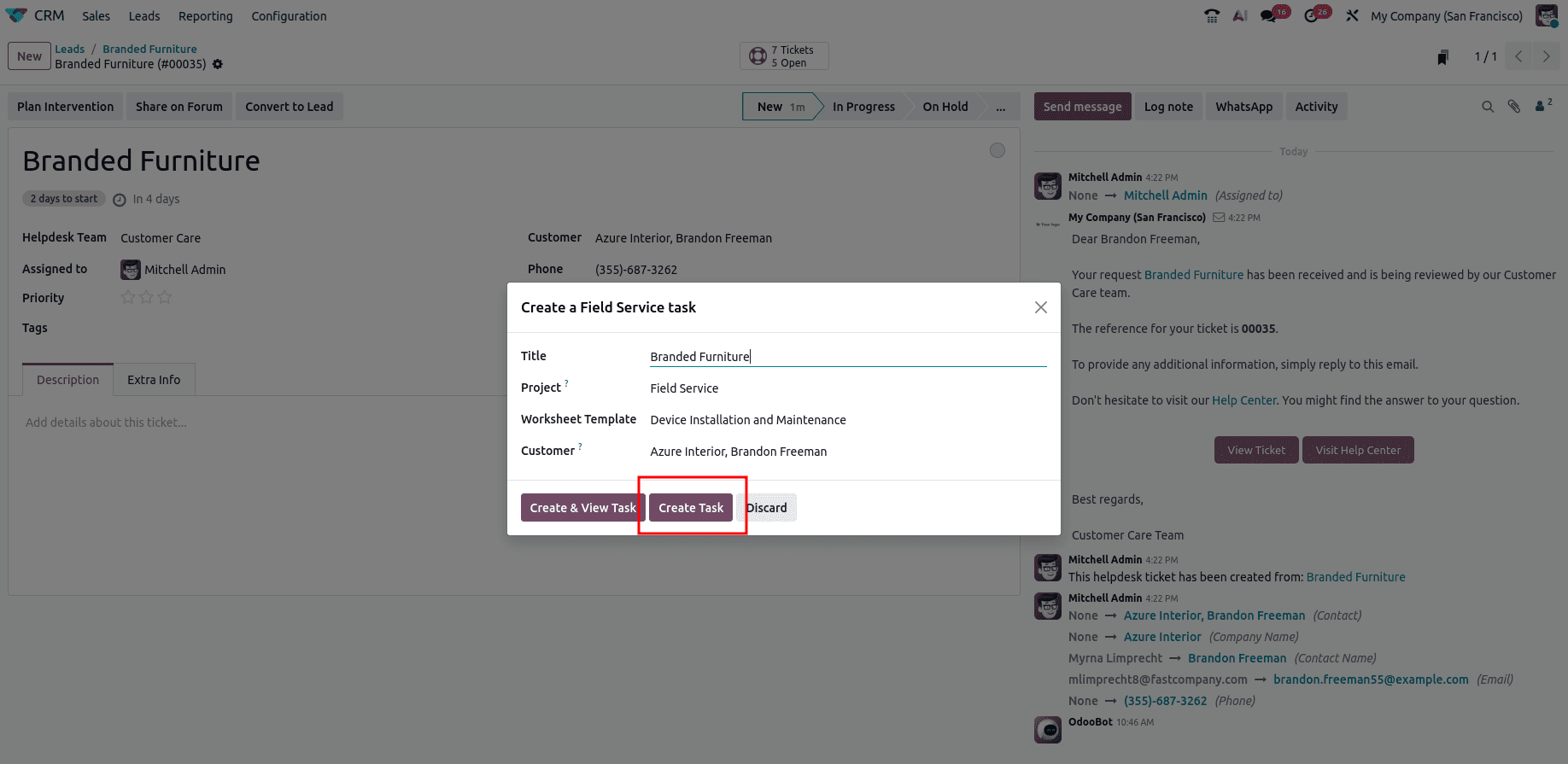
Task: Open the My Company (San Francisco) switcher
Action: coord(1447,15)
